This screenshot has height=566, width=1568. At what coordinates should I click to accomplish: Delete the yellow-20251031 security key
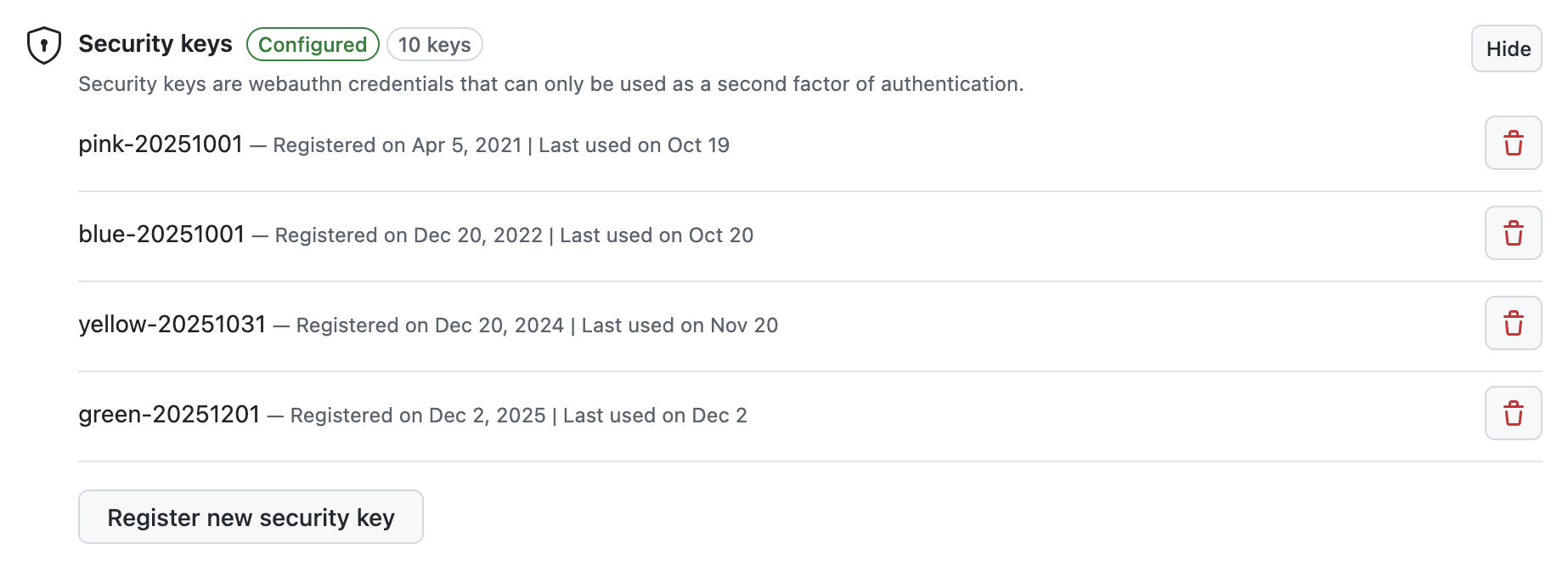[1512, 323]
